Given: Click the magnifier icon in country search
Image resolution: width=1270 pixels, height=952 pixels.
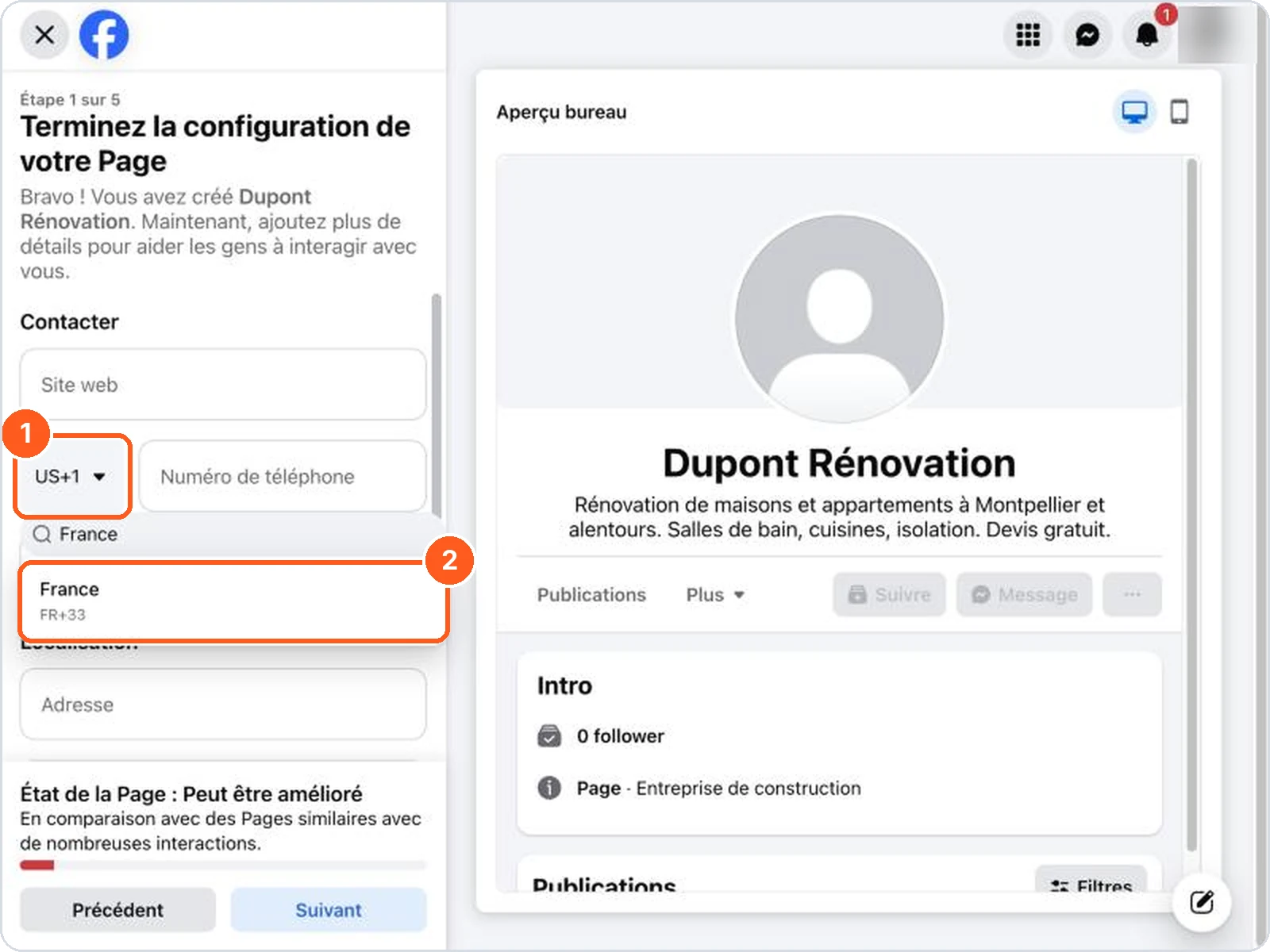Looking at the screenshot, I should tap(42, 535).
